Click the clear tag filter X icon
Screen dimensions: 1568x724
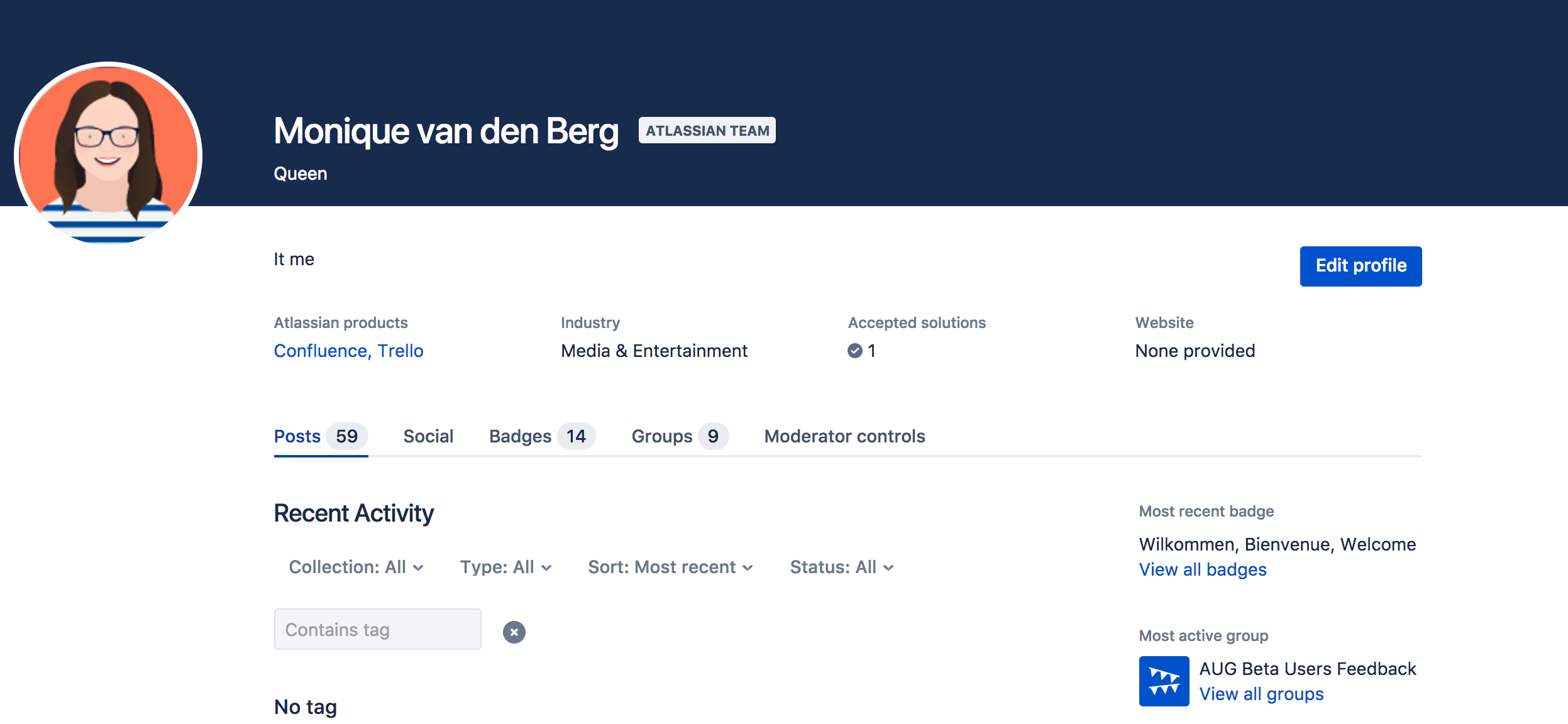514,632
